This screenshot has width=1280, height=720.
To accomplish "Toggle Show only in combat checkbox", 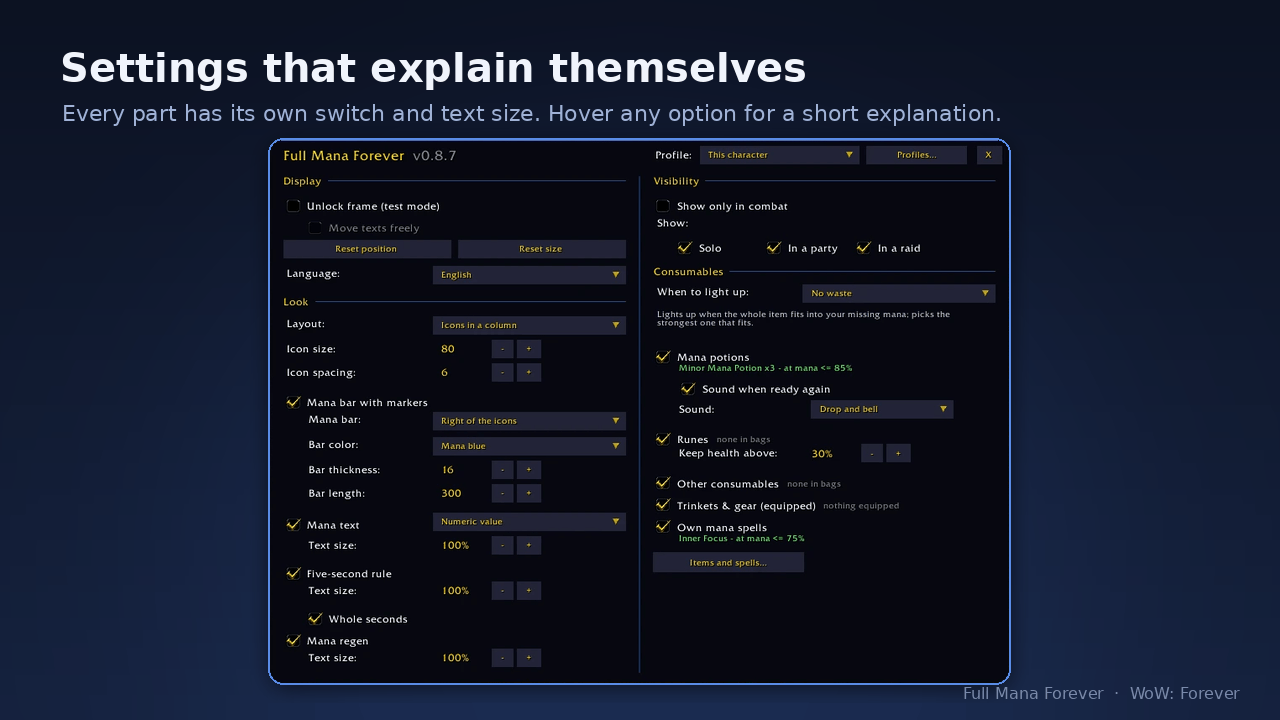I will [663, 206].
